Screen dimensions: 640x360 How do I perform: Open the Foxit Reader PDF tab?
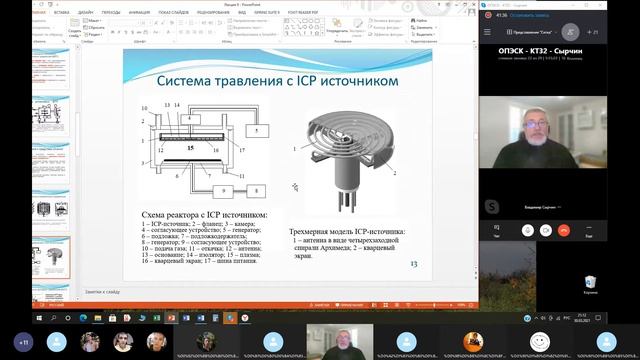click(303, 13)
